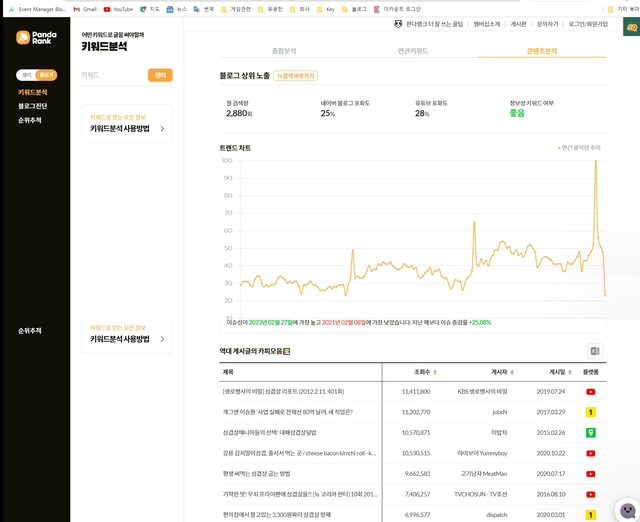Open the Key bookmark folder
Screen dimensions: 640x522
click(326, 9)
